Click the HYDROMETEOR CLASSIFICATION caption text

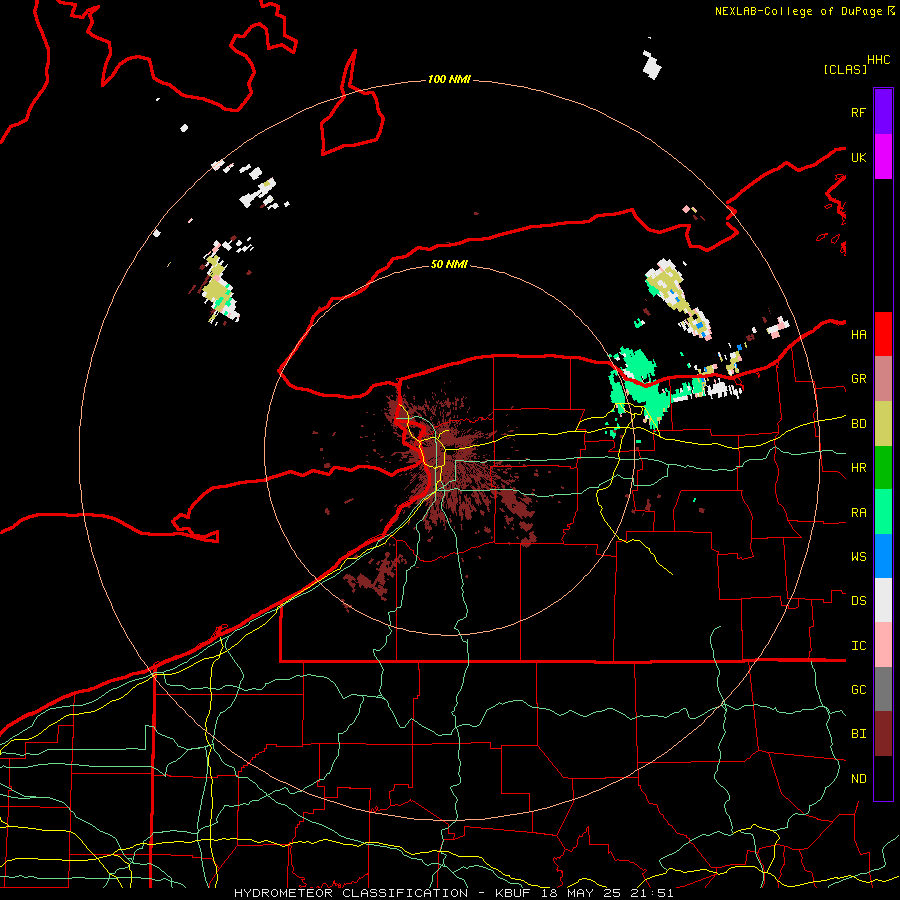point(351,893)
